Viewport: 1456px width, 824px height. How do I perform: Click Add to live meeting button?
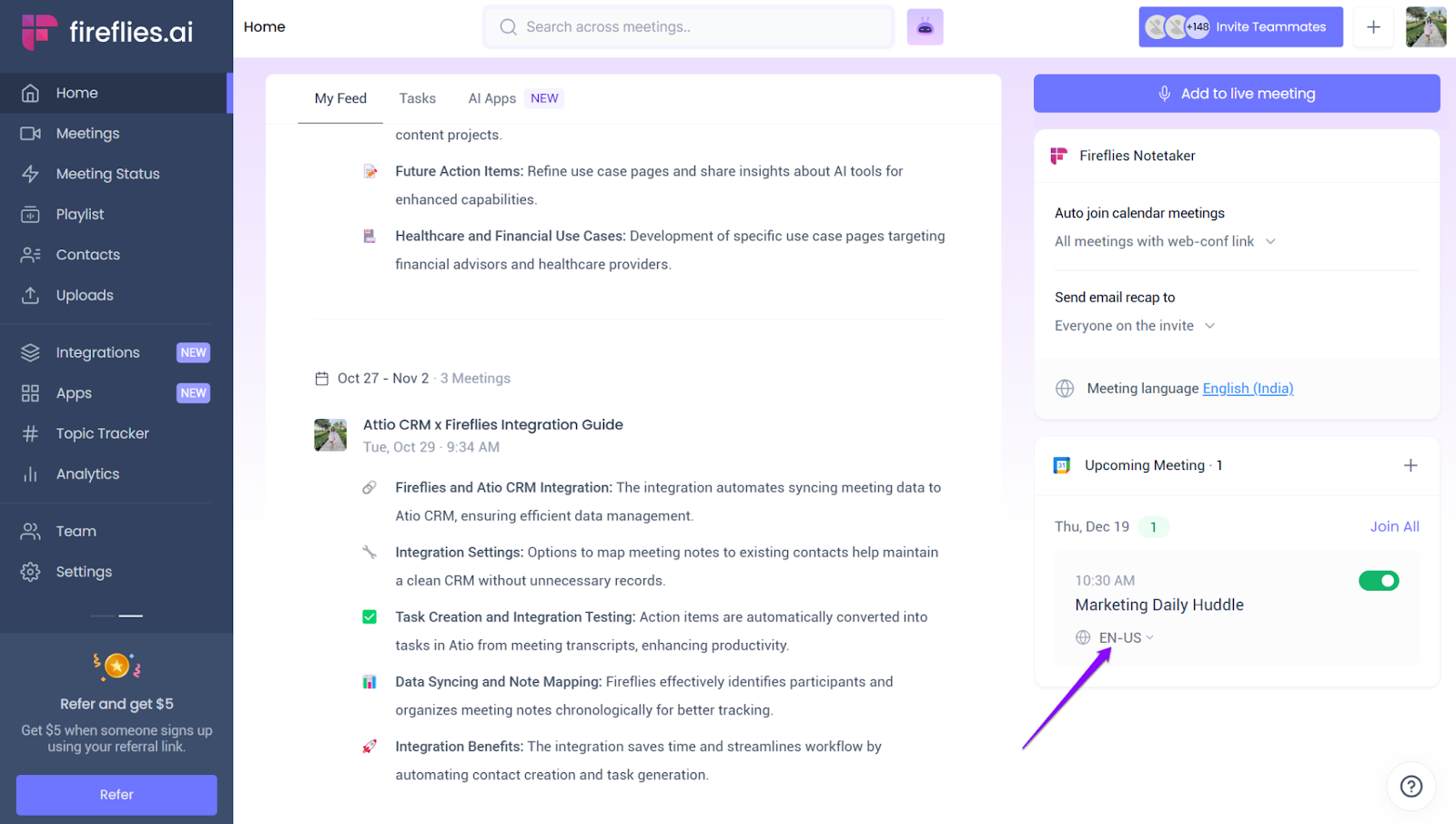(1237, 94)
